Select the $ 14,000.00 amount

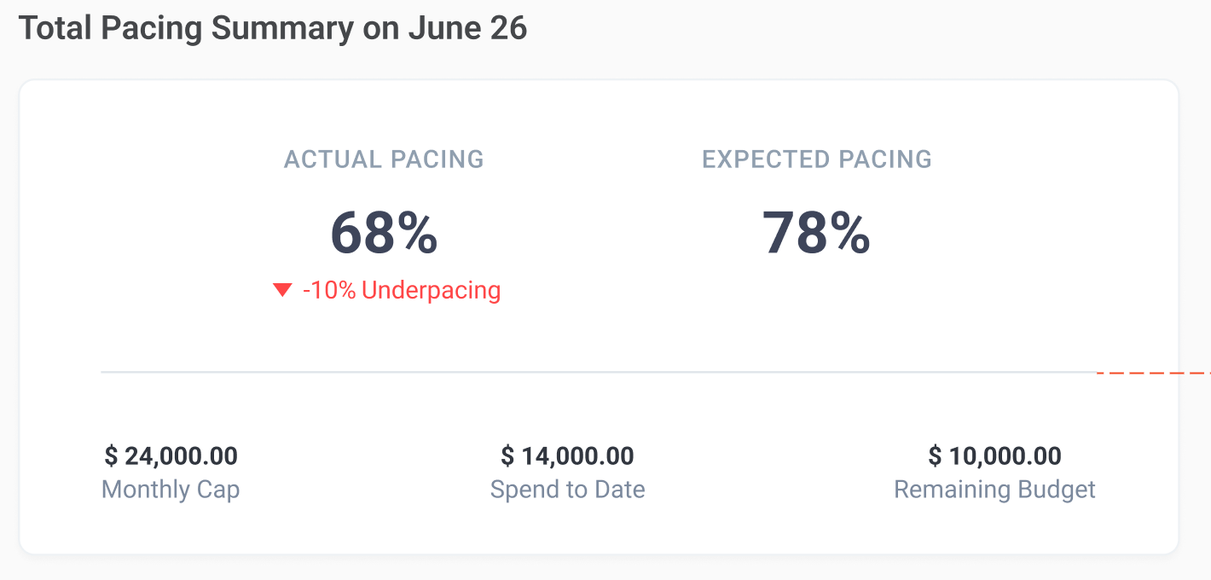[567, 457]
